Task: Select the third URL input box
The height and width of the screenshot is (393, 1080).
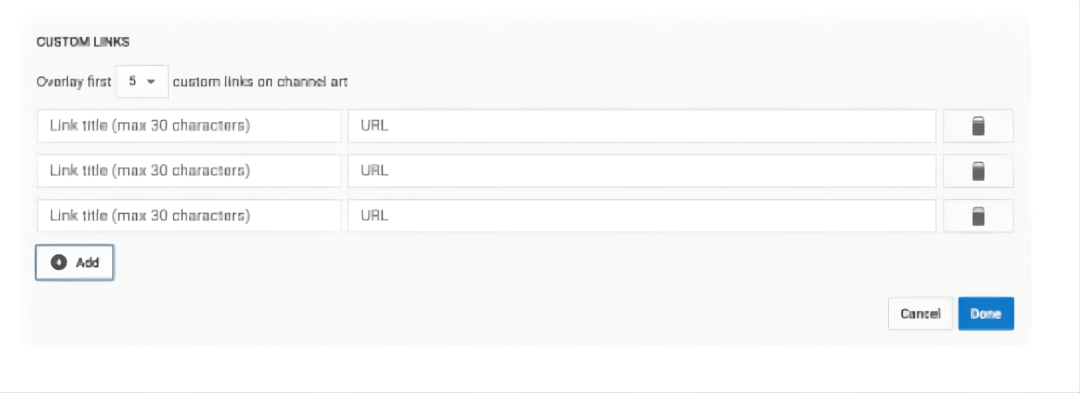Action: 642,215
